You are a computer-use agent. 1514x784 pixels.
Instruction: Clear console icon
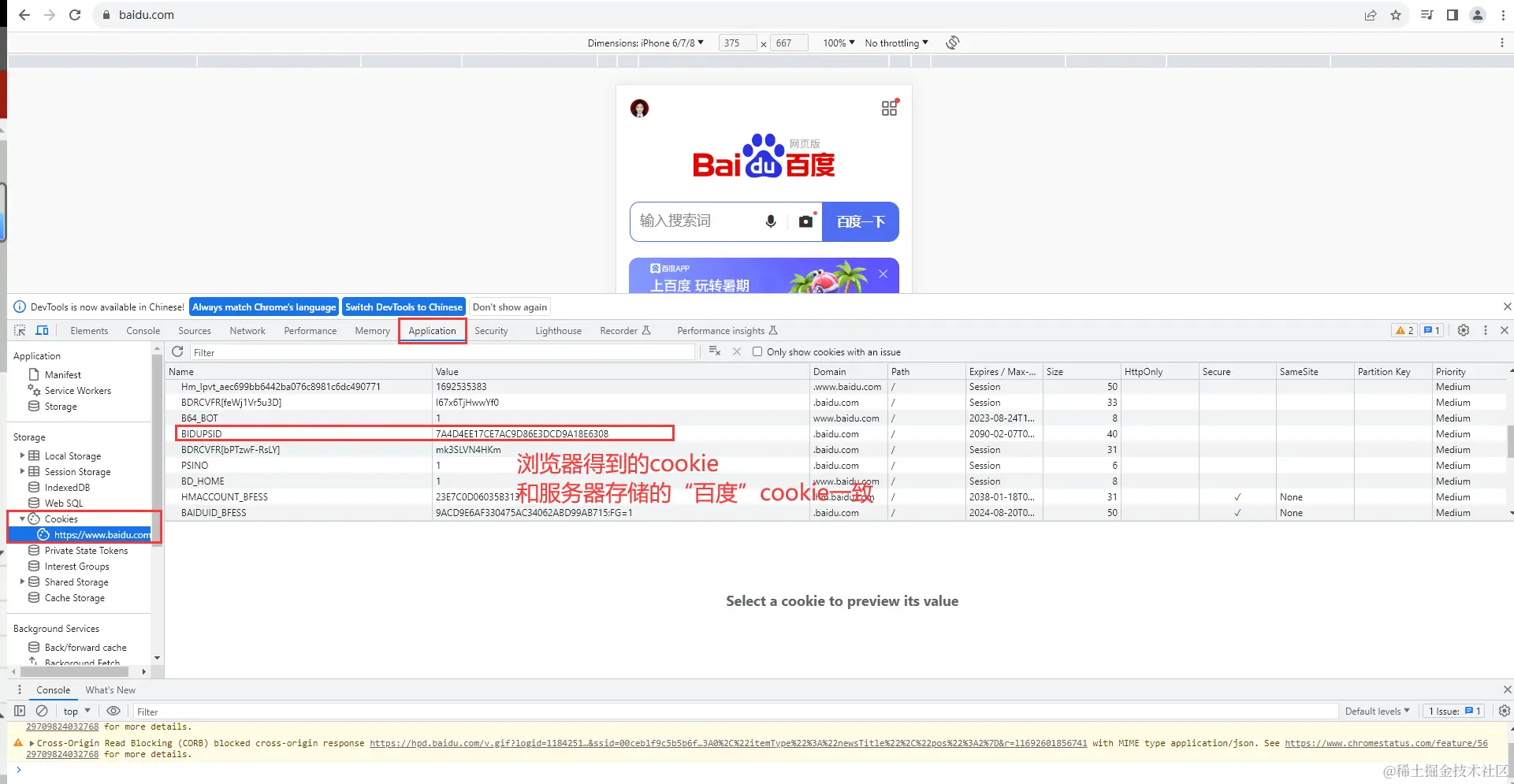(x=42, y=711)
